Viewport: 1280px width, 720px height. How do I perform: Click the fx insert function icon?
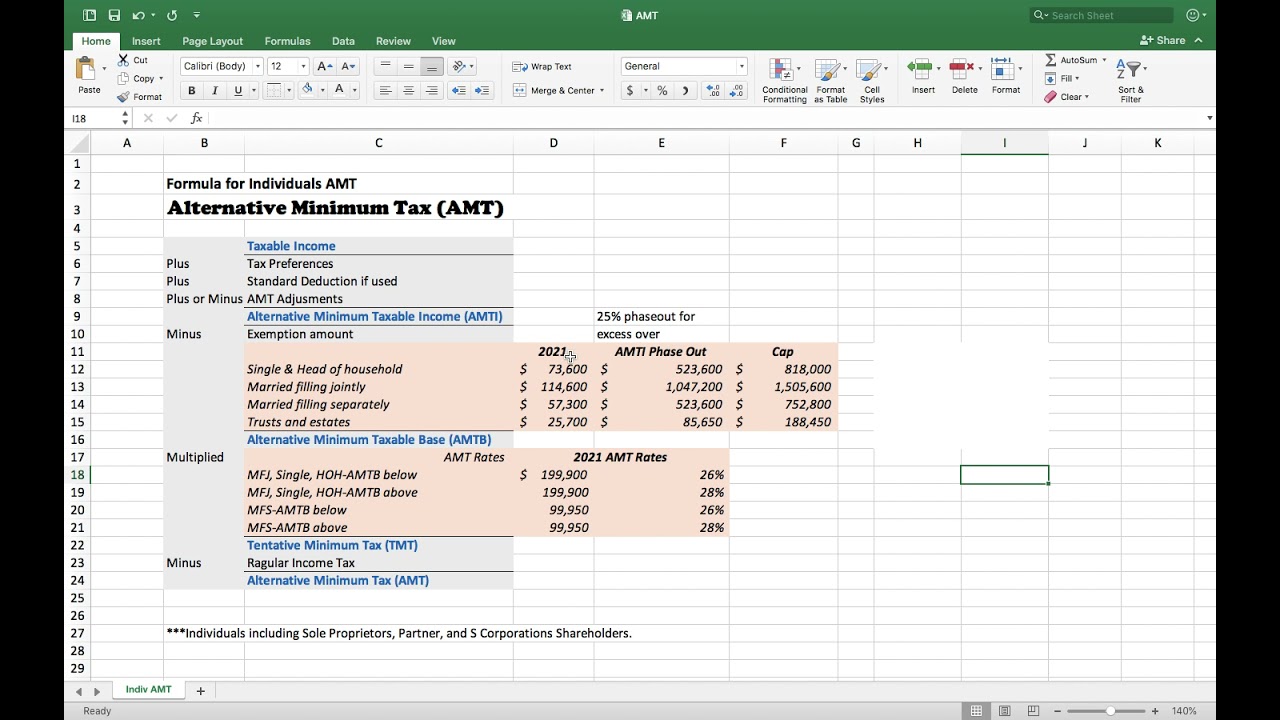pyautogui.click(x=196, y=118)
